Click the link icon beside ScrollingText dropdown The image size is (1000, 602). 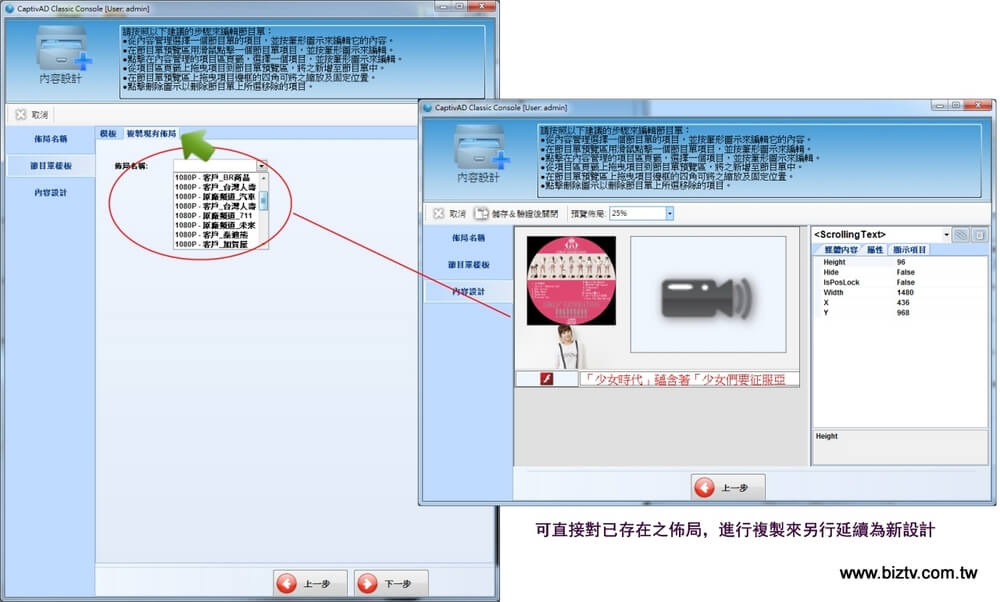[x=961, y=234]
